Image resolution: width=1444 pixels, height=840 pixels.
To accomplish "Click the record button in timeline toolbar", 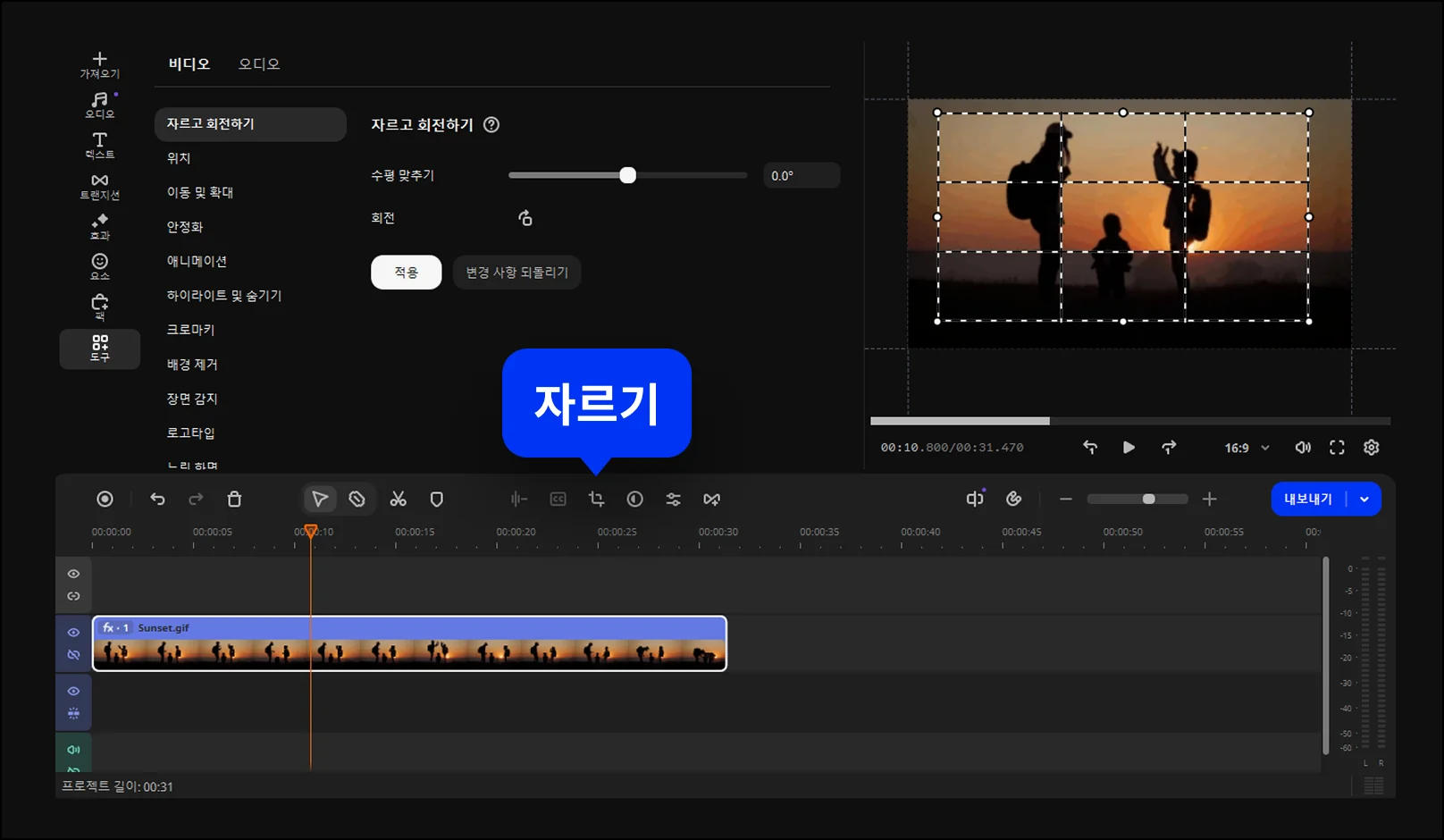I will click(105, 500).
